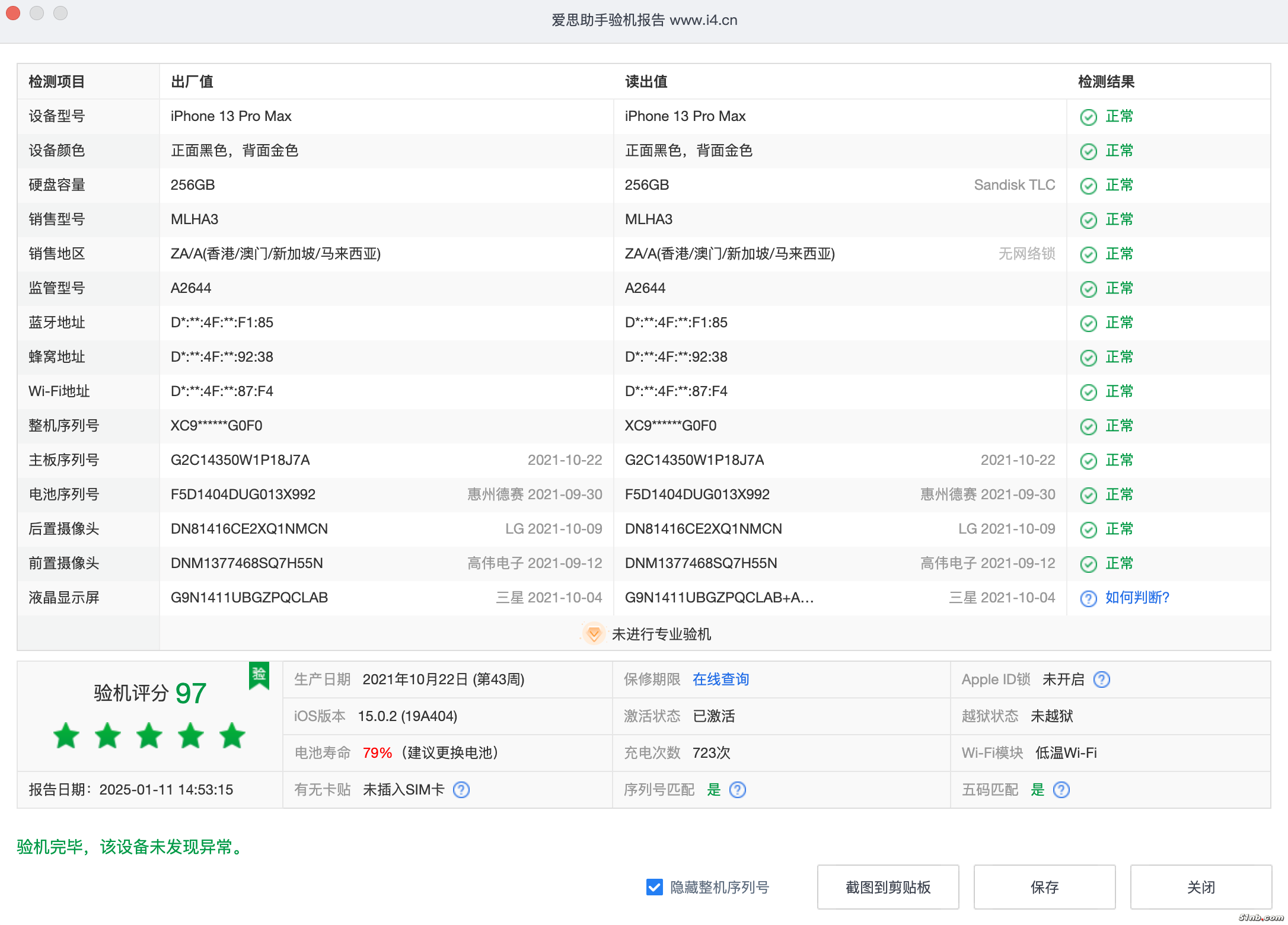The height and width of the screenshot is (925, 1288).
Task: Click the five-star rating display
Action: (x=149, y=736)
